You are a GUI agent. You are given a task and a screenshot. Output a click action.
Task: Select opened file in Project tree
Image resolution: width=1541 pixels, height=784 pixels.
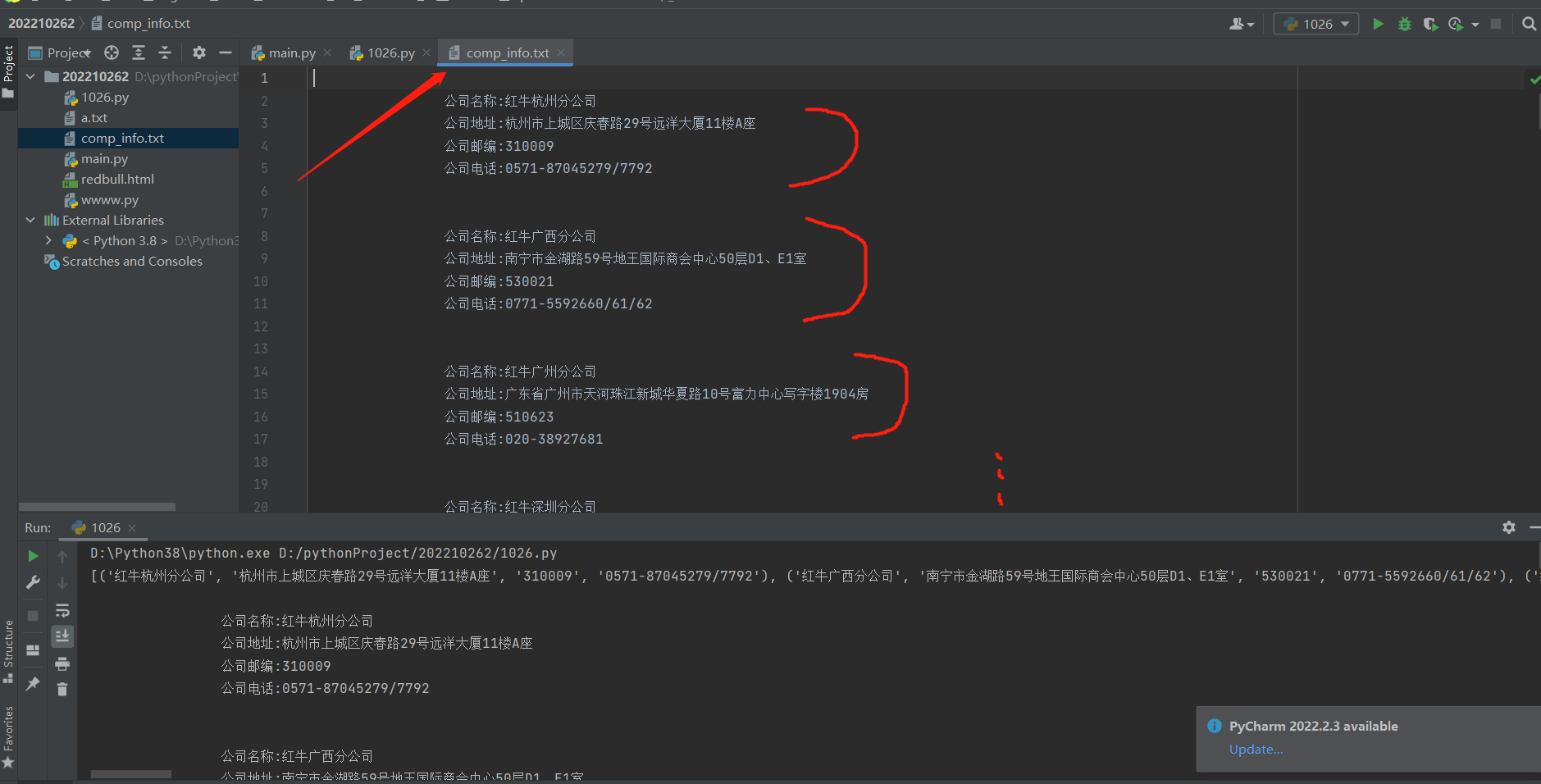pyautogui.click(x=112, y=52)
